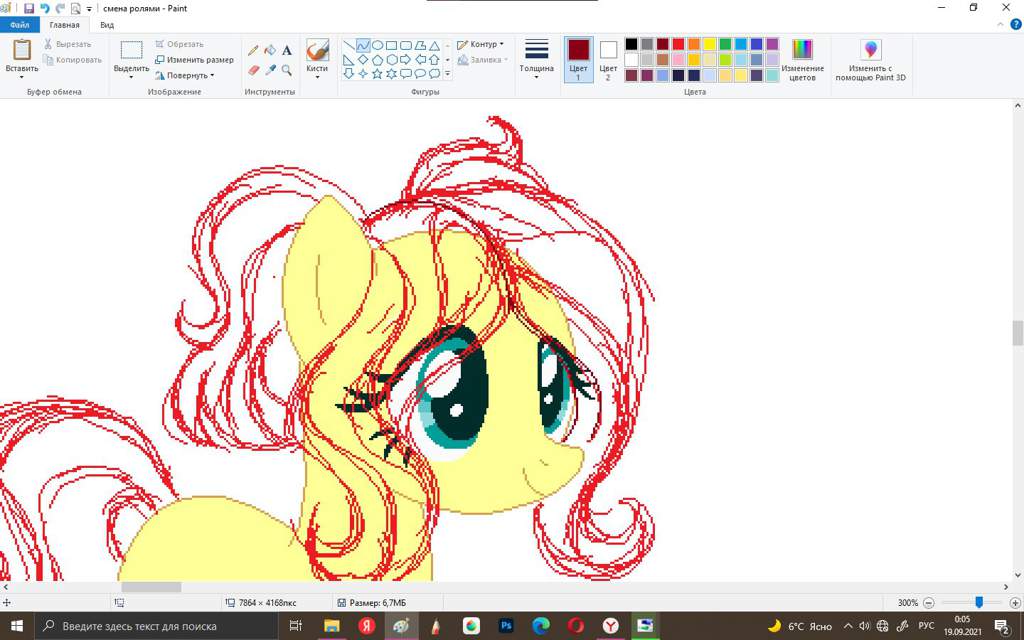Click Изменить с помощью Paint 3D
The image size is (1024, 640).
[x=871, y=59]
